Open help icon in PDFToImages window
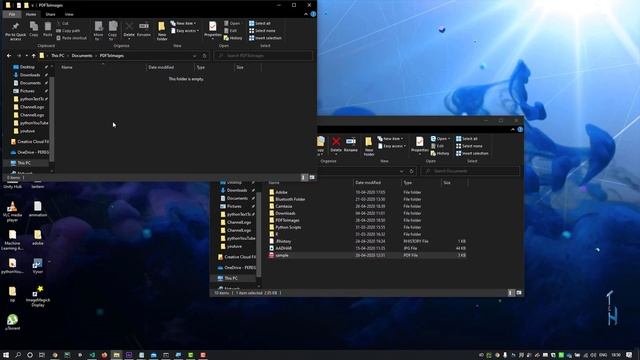The image size is (640, 360). [313, 14]
